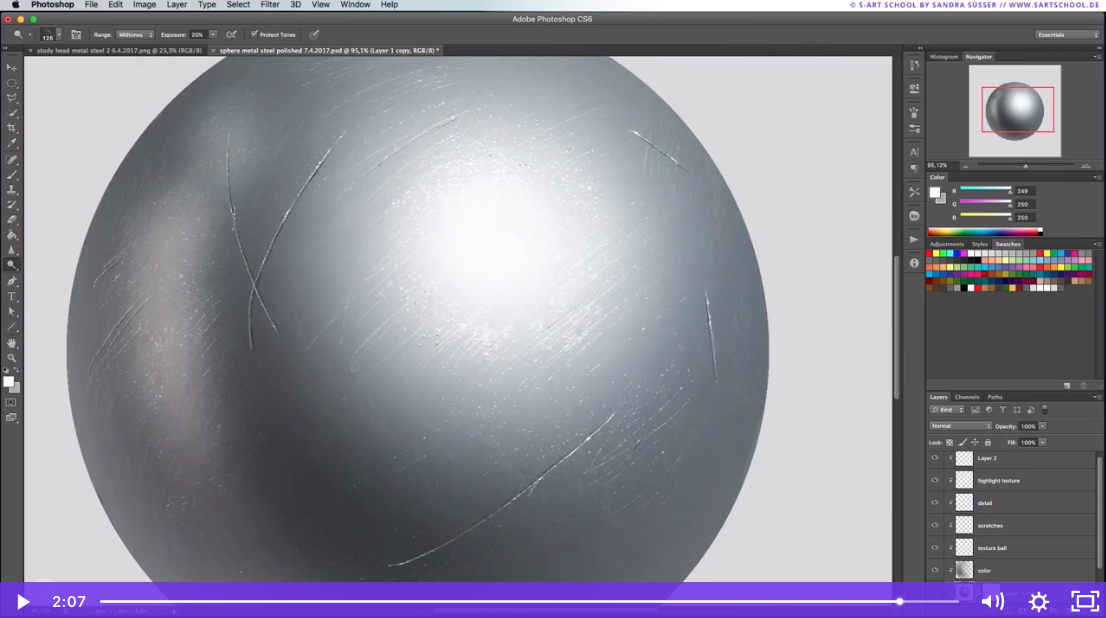Switch to the Channels tab
This screenshot has width=1106, height=618.
(967, 397)
